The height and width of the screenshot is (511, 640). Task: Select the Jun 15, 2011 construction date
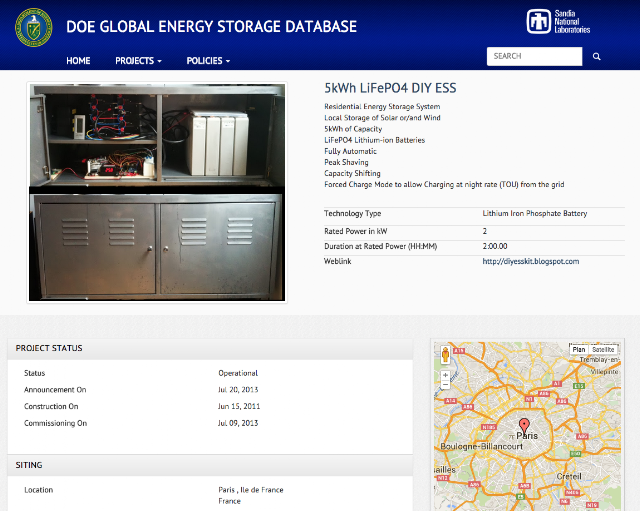[239, 407]
